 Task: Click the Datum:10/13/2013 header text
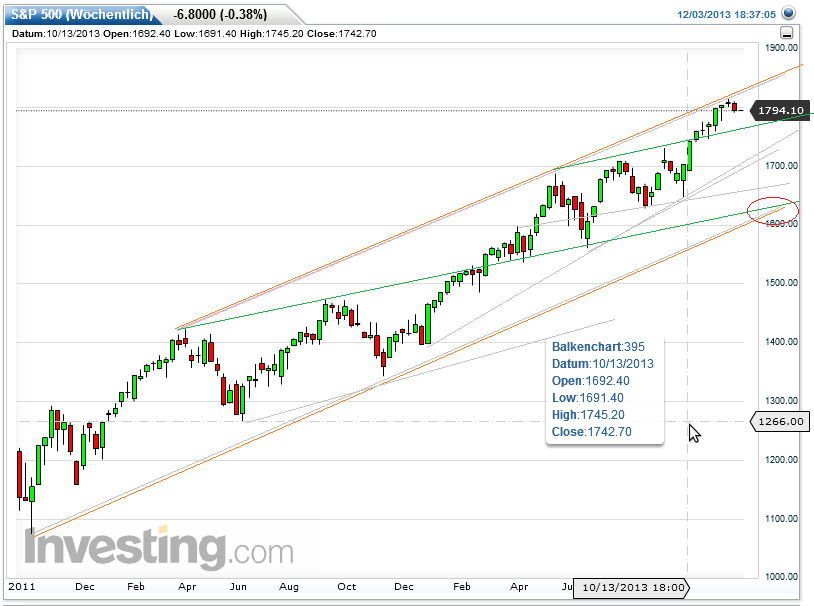[56, 34]
